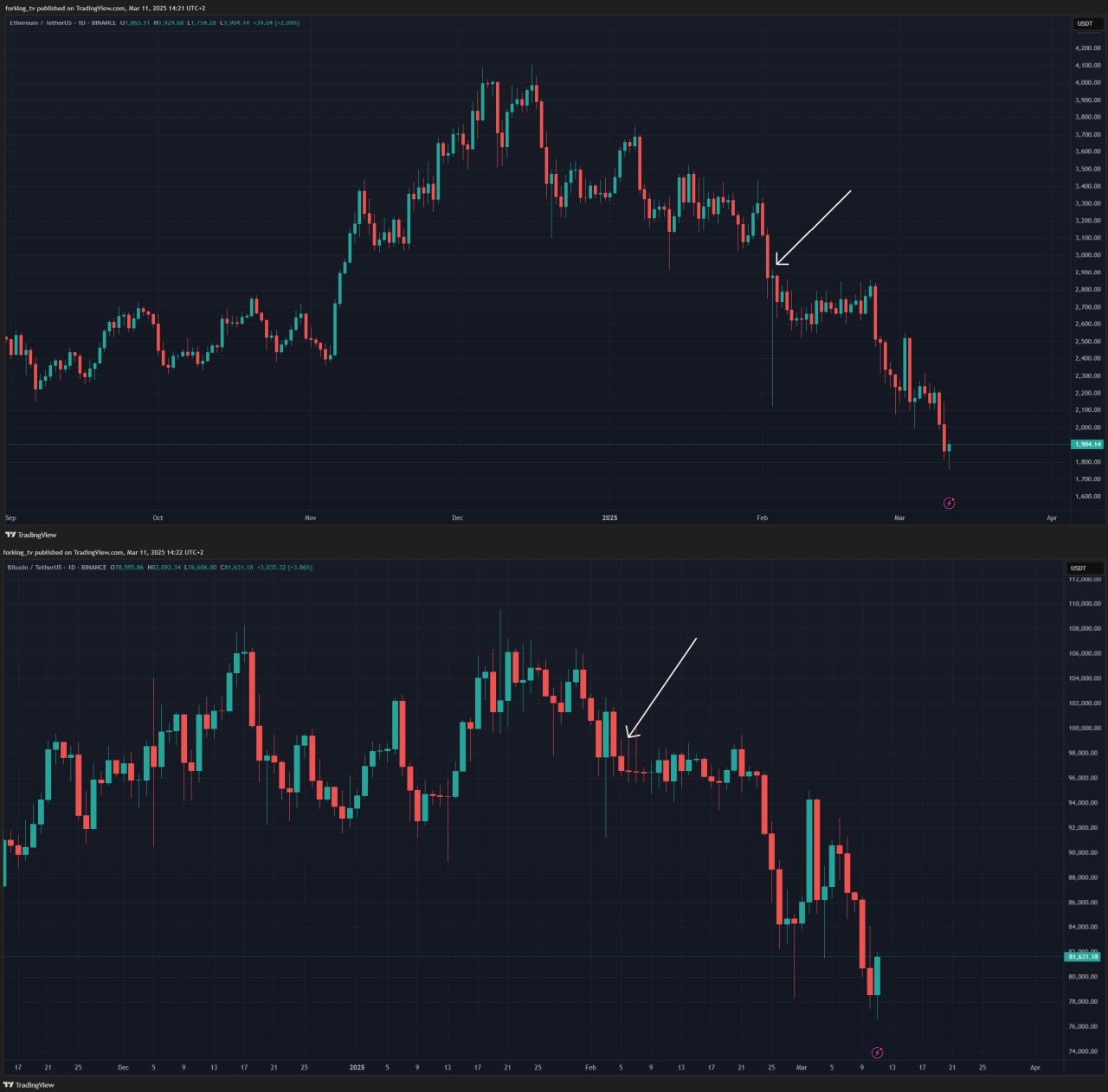
Task: Click the Ethereum change value +39.04 (+2.09%)
Action: coord(275,22)
